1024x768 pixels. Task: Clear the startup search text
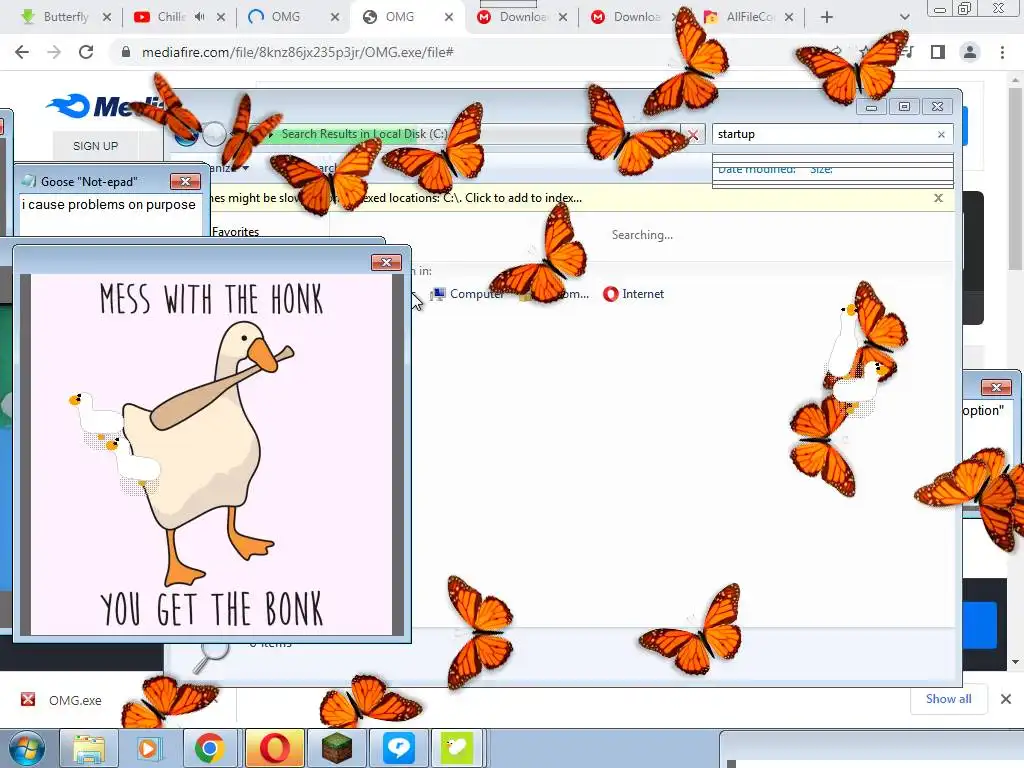(x=941, y=135)
